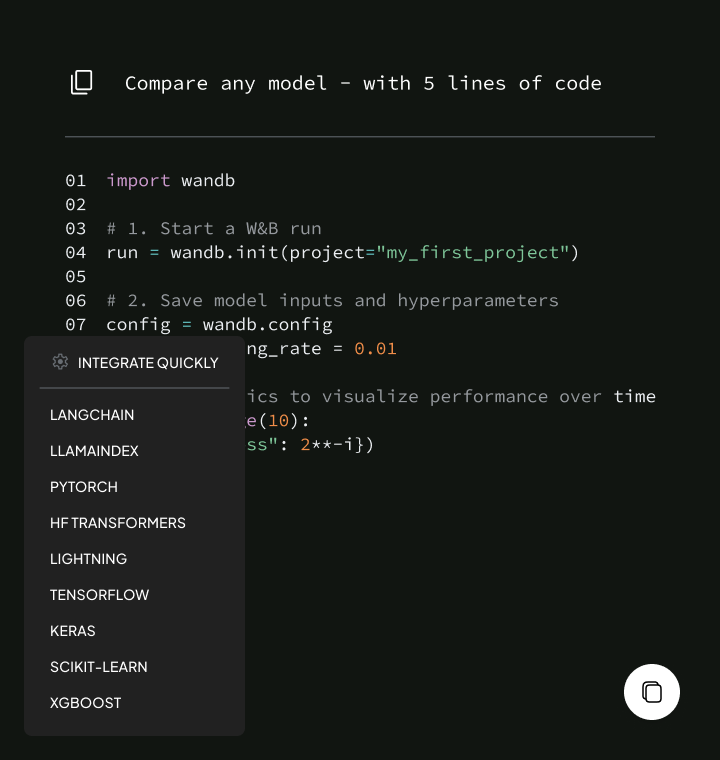Viewport: 720px width, 760px height.
Task: Click the INTEGRATE QUICKLY heading
Action: point(148,363)
